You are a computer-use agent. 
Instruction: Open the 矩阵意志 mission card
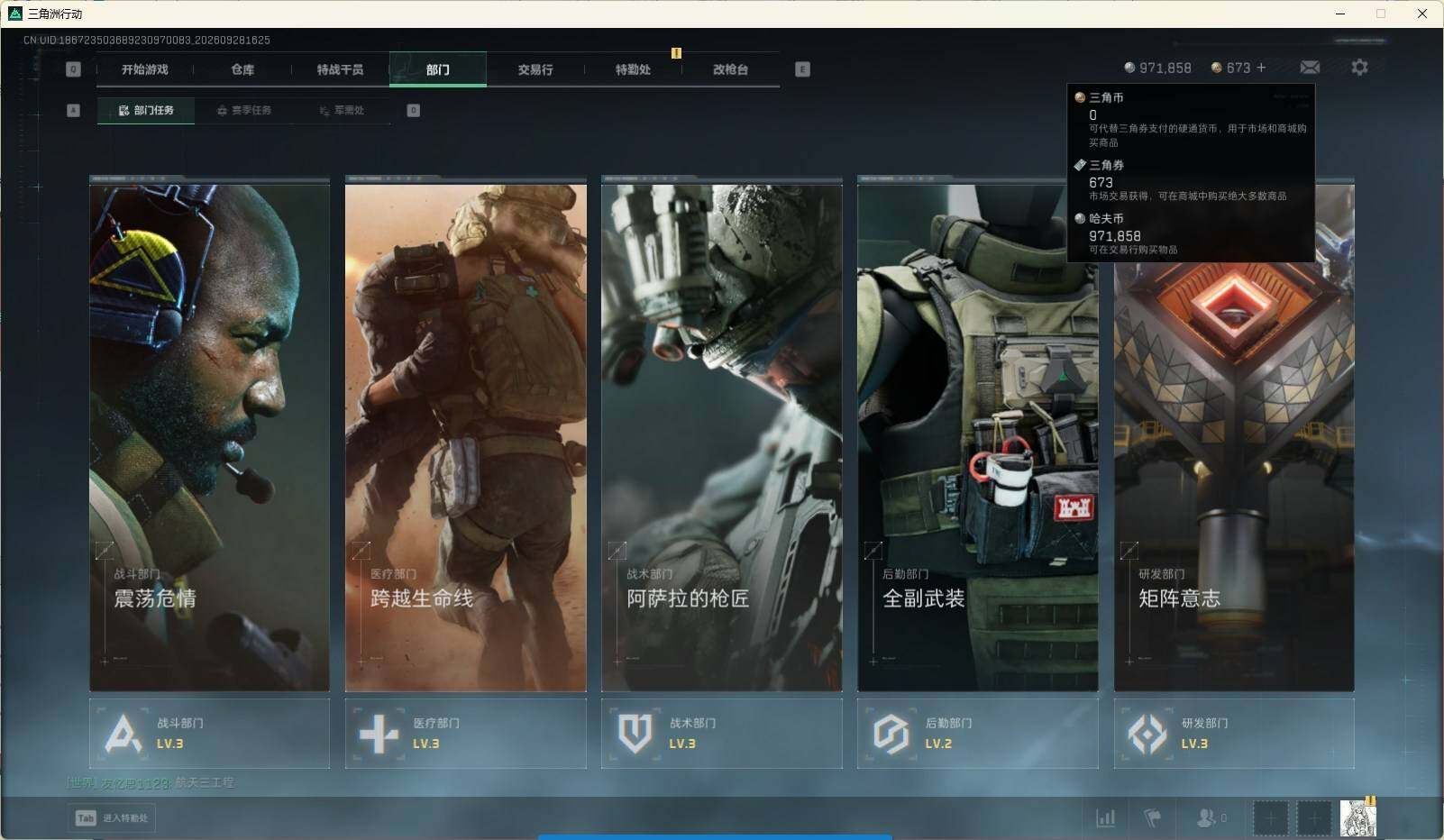pyautogui.click(x=1234, y=434)
